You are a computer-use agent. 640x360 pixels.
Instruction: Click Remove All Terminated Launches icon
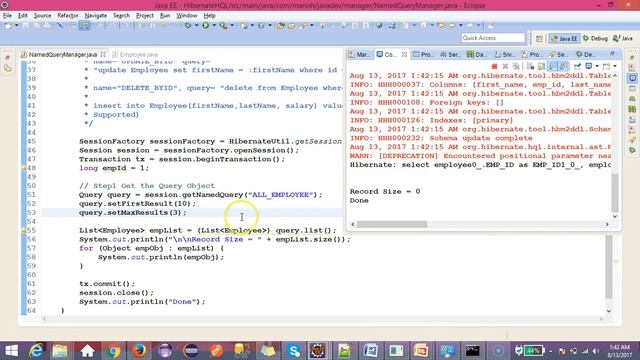coord(516,66)
